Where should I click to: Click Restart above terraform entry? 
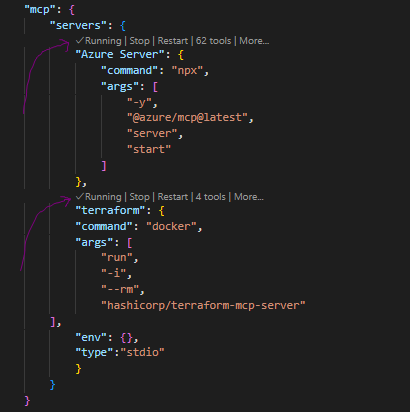click(x=173, y=197)
